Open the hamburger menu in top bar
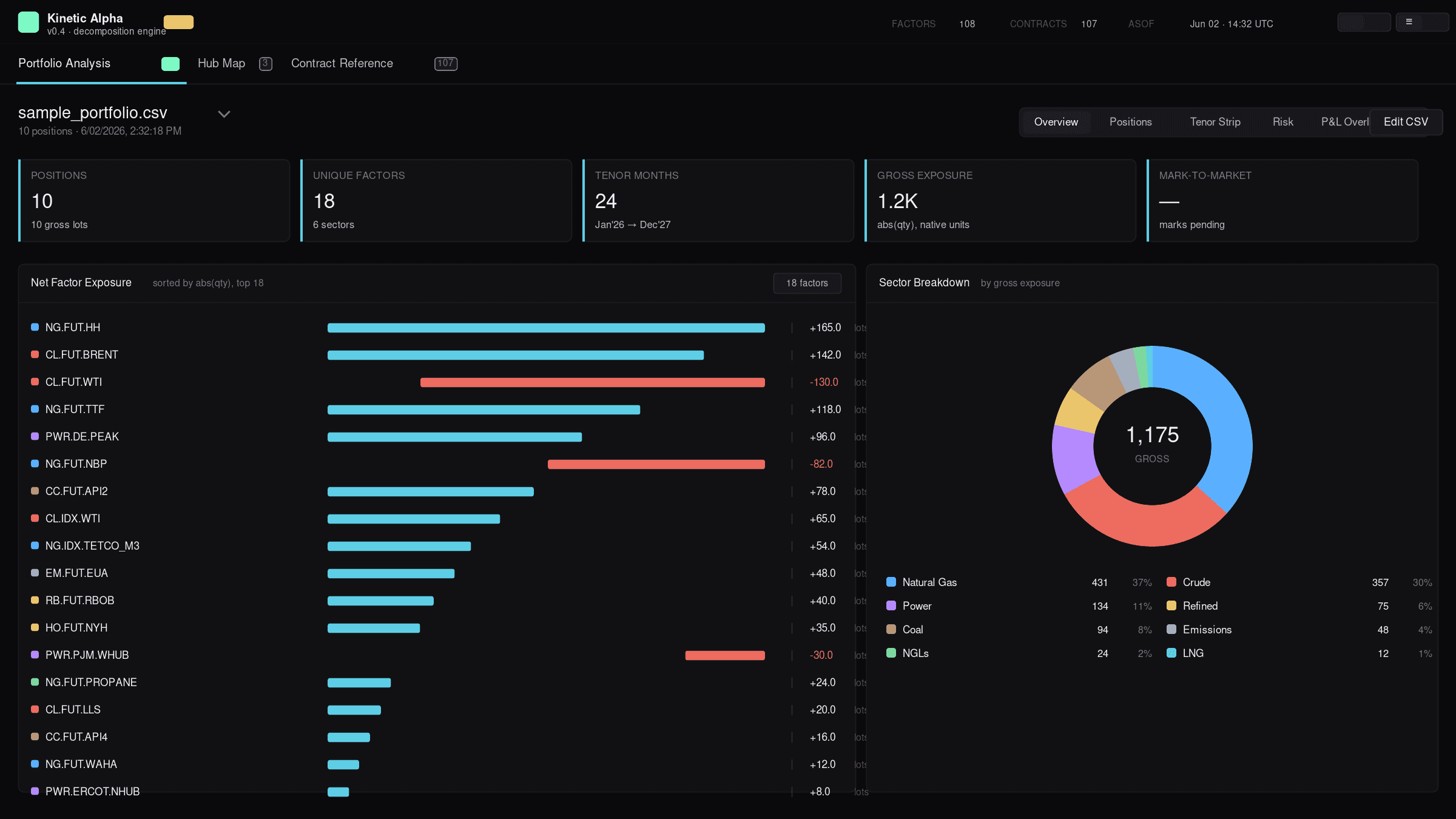 click(1422, 22)
